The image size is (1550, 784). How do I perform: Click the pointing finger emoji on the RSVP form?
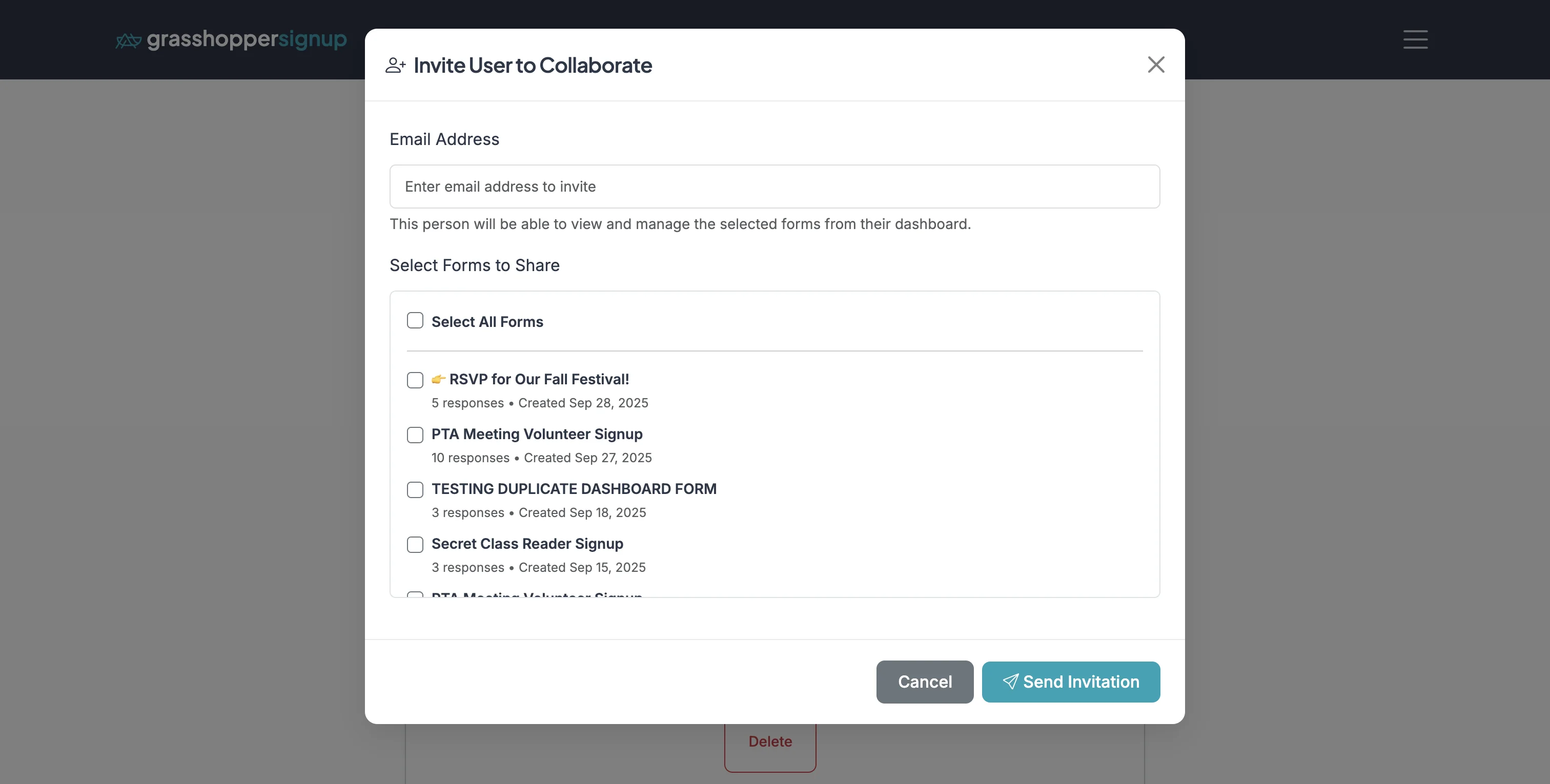point(438,379)
